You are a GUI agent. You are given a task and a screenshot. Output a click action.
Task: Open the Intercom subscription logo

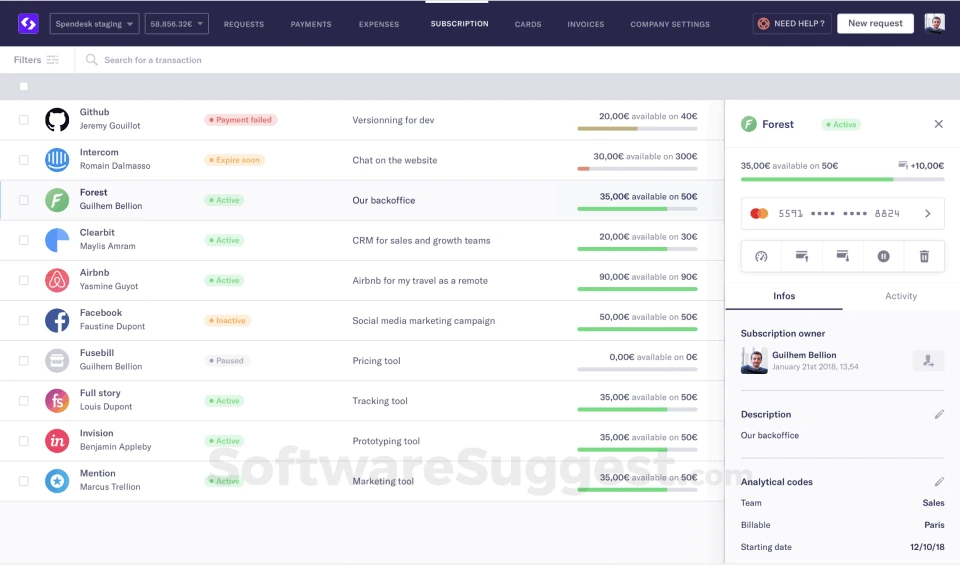[x=57, y=160]
